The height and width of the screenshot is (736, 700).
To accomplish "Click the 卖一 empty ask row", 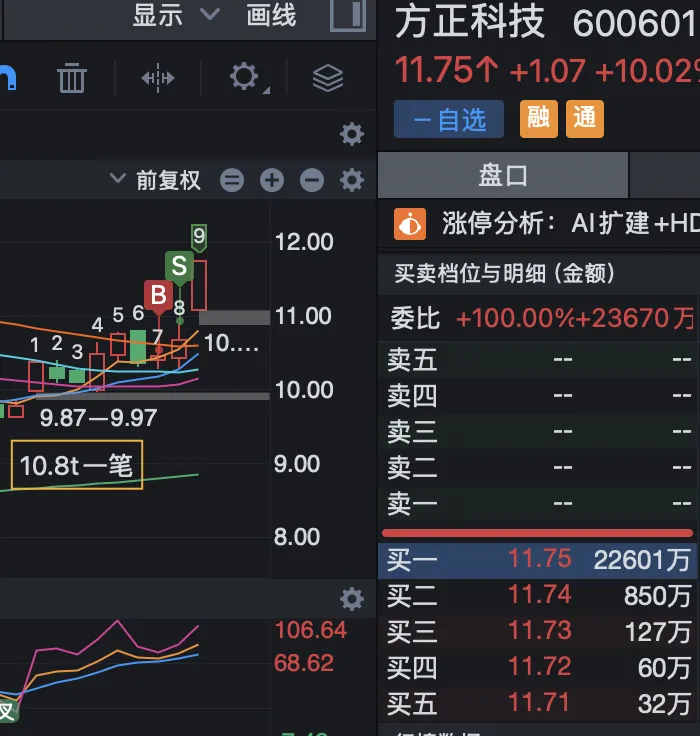I will 538,504.
